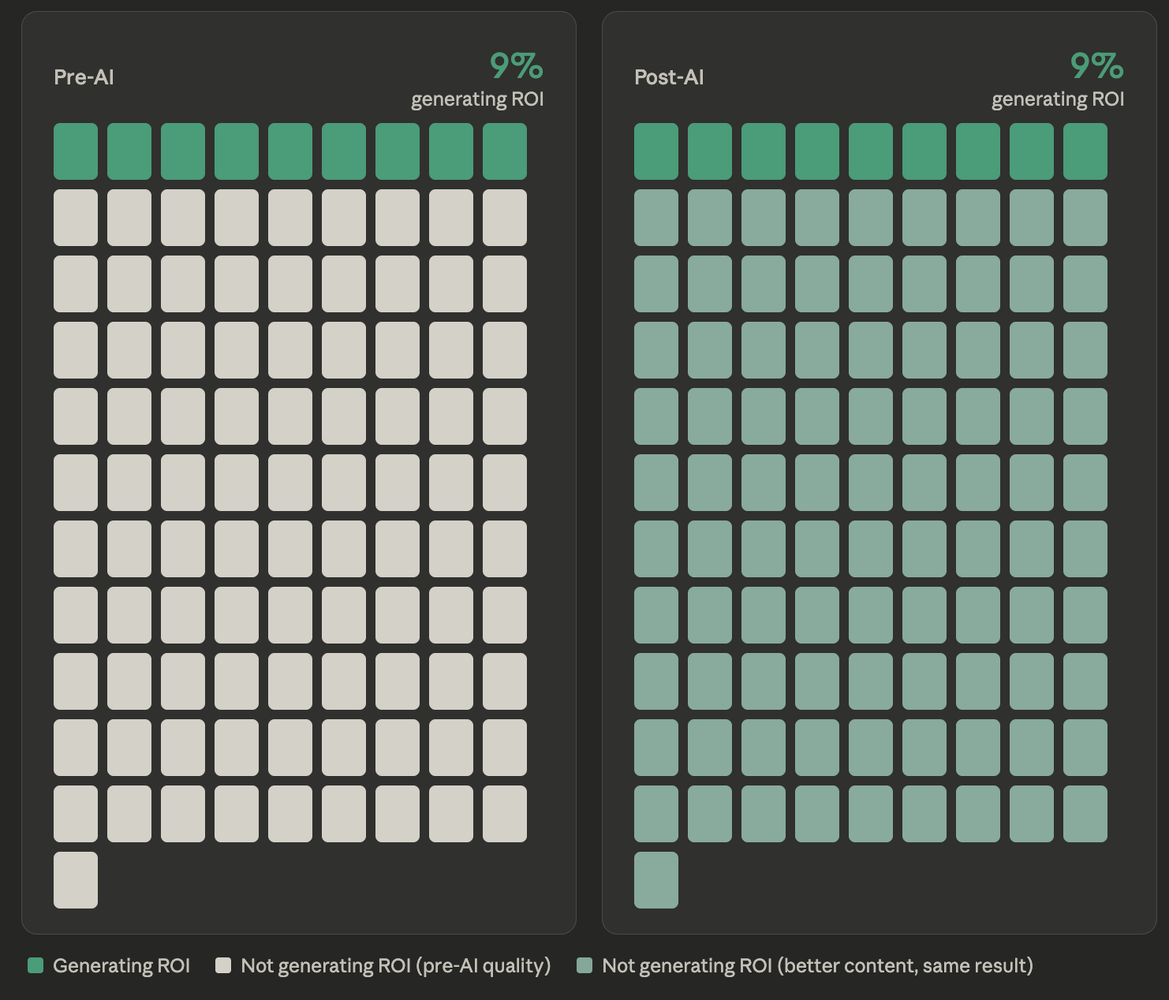The width and height of the screenshot is (1169, 1000).
Task: Select the 9% figure in the Pre-AI panel
Action: (x=516, y=66)
